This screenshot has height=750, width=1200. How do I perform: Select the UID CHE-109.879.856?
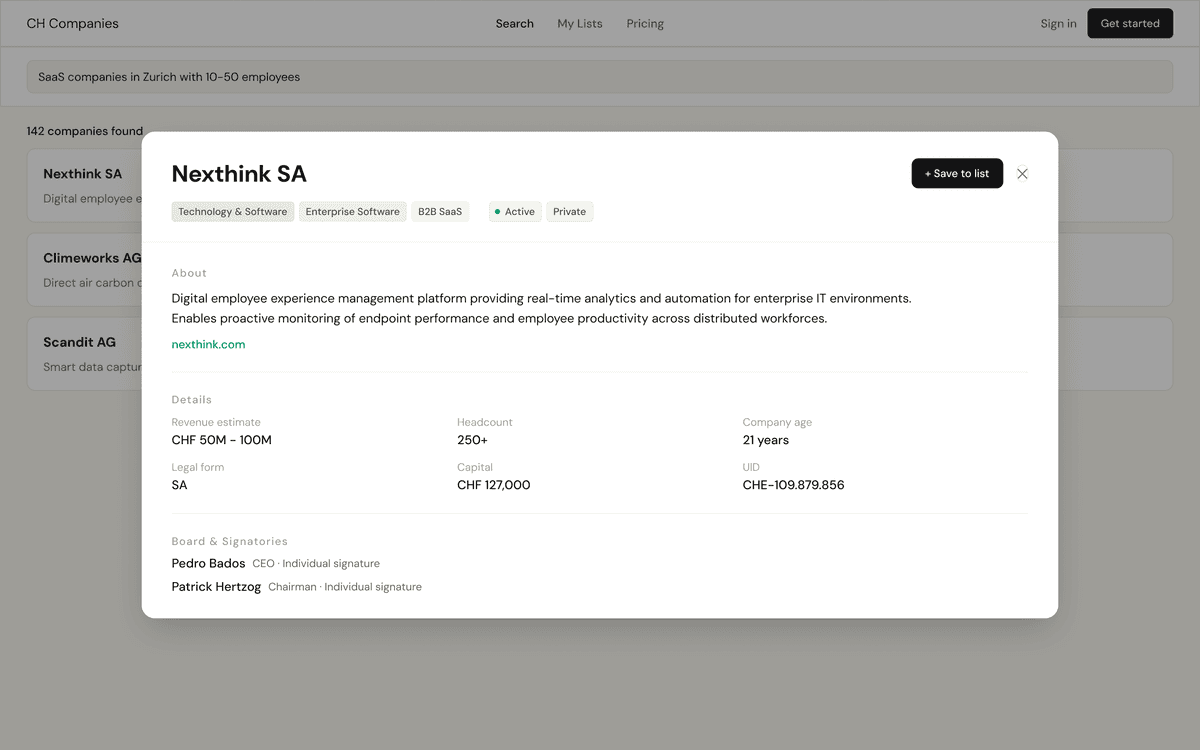pos(794,485)
